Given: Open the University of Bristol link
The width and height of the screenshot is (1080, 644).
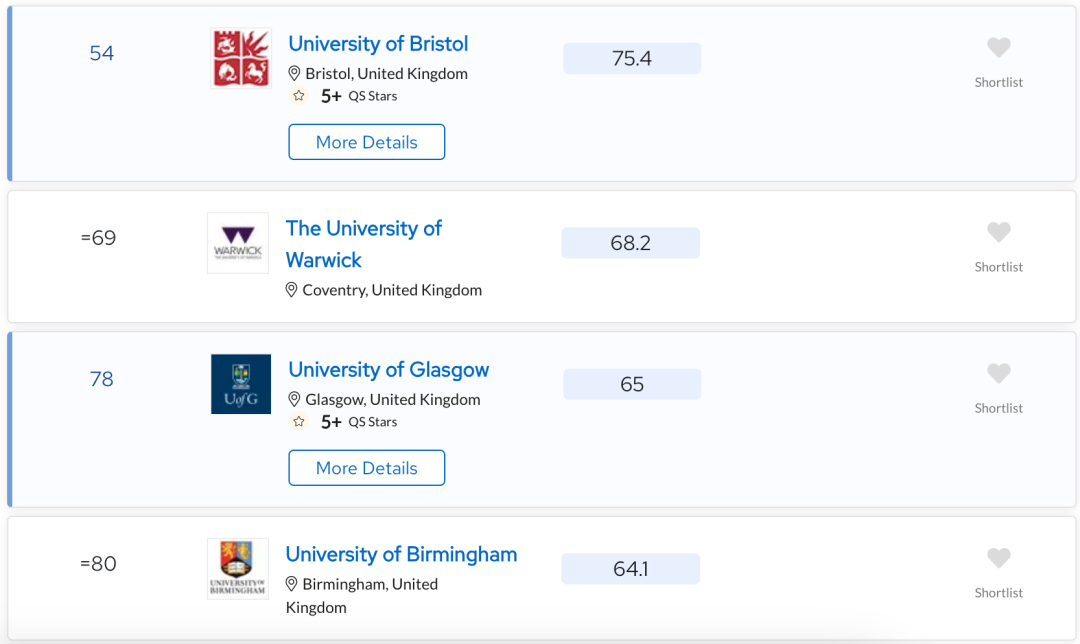Looking at the screenshot, I should click(x=378, y=43).
